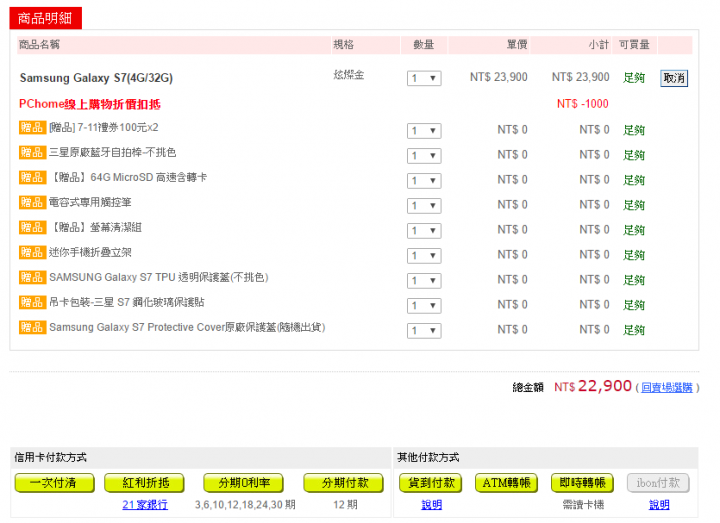
Task: Open the 21家銀行 link
Action: [x=145, y=505]
